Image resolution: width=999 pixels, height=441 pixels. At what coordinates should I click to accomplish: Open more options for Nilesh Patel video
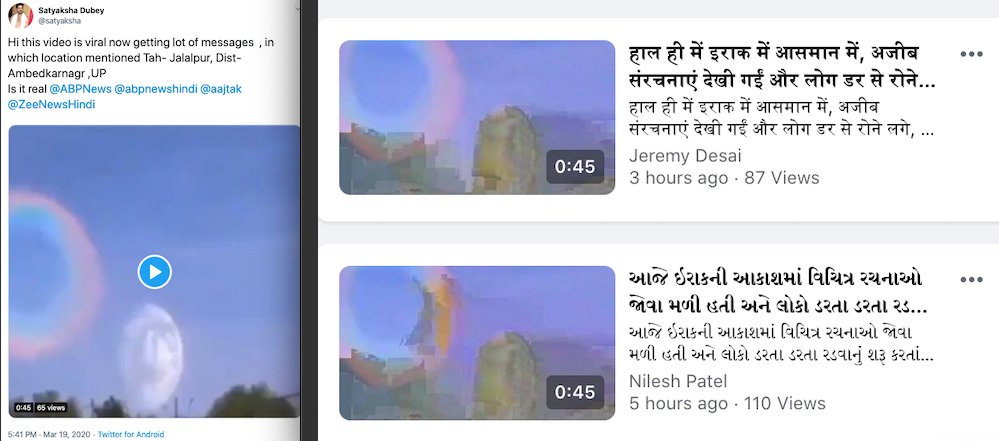[x=971, y=280]
